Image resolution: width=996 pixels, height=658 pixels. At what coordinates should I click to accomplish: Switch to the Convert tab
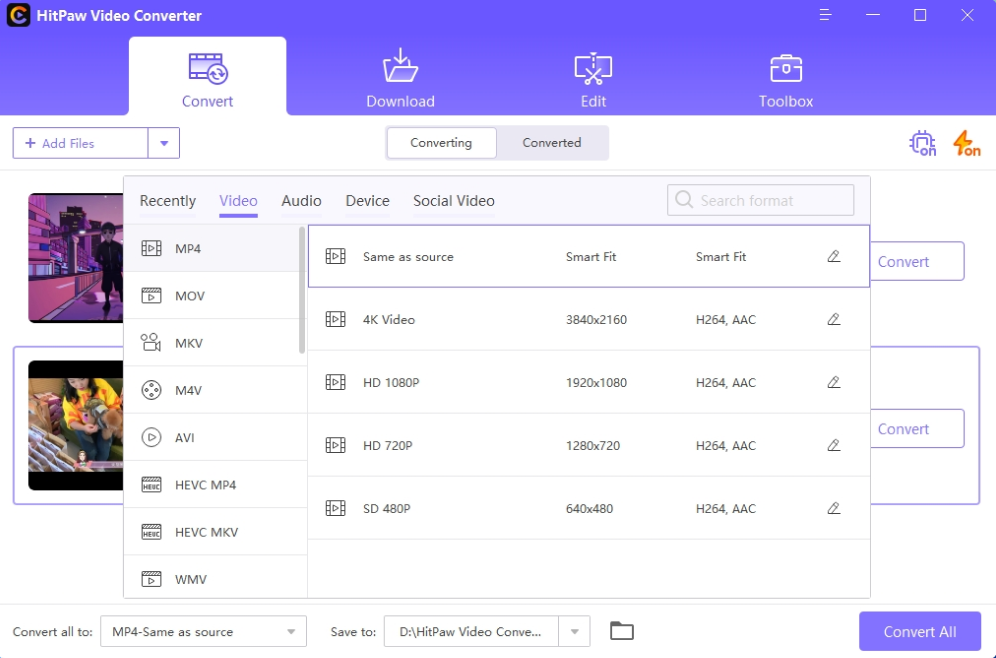click(207, 77)
